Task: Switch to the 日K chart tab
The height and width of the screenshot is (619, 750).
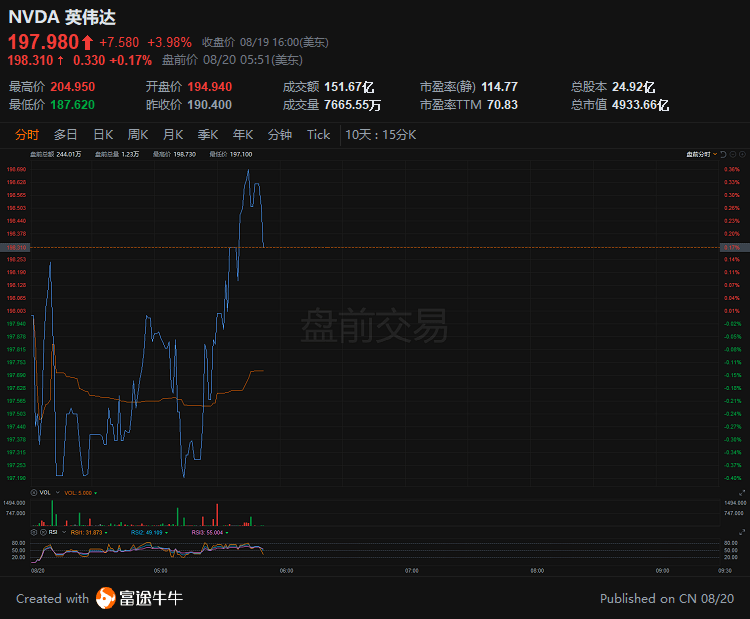Action: pos(103,135)
